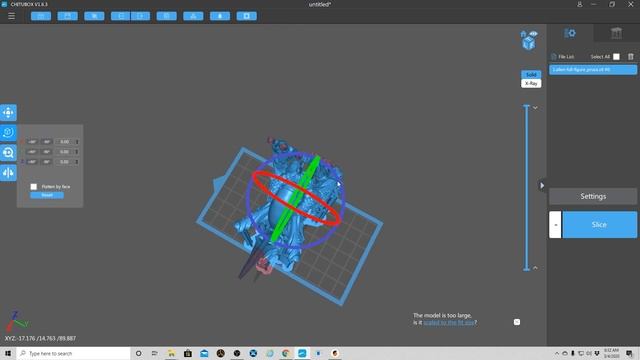Viewport: 640px width, 360px height.
Task: Click the blue Reset button in rotate panel
Action: tap(47, 195)
